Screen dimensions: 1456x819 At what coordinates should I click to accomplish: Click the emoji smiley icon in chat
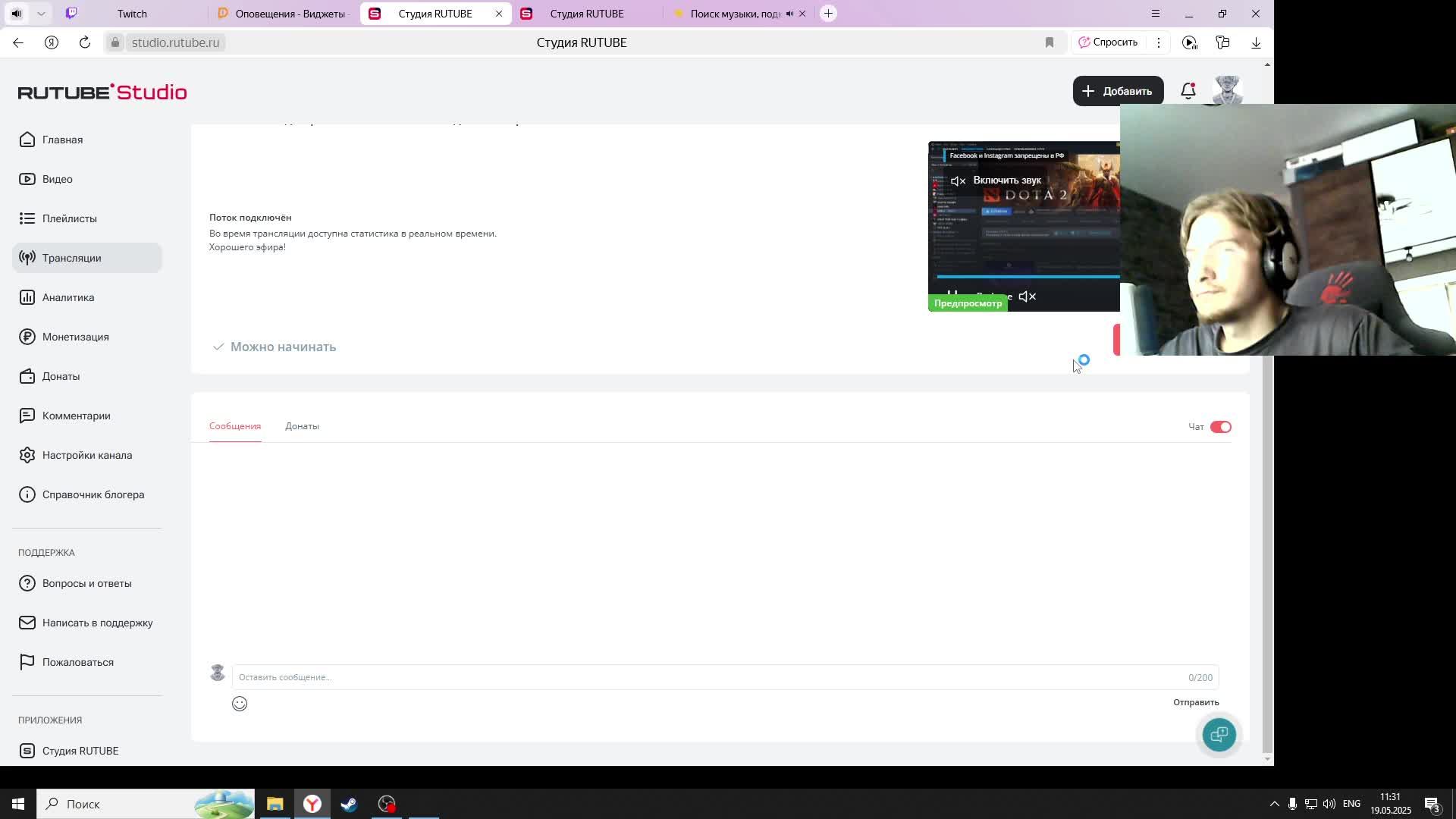click(240, 704)
